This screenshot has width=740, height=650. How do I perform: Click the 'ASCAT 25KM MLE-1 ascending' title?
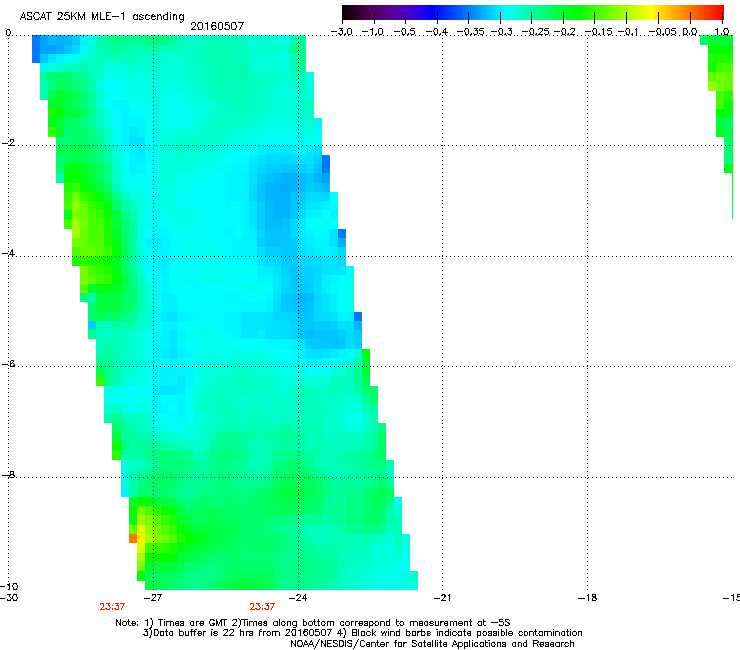coord(102,17)
